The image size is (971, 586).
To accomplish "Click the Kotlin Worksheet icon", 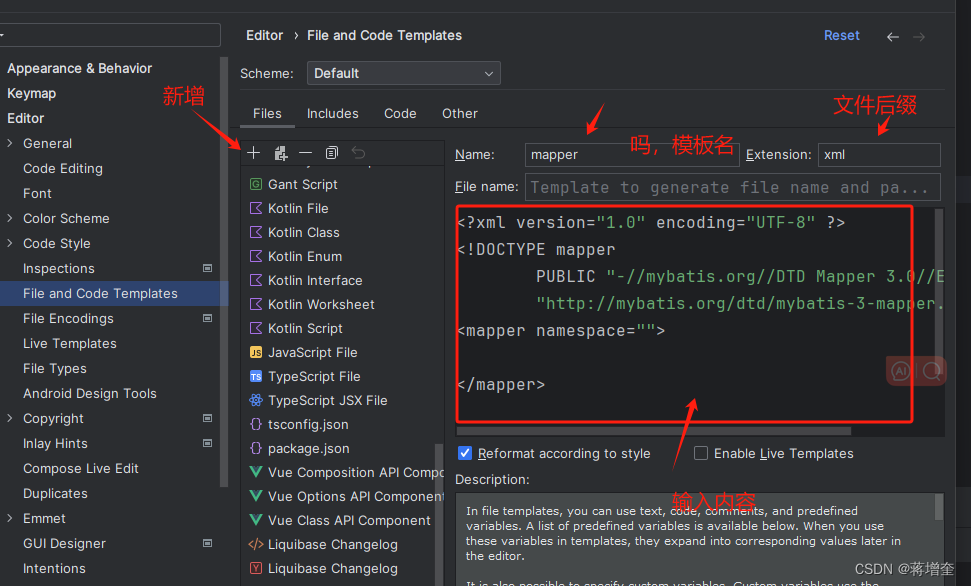I will tap(256, 304).
